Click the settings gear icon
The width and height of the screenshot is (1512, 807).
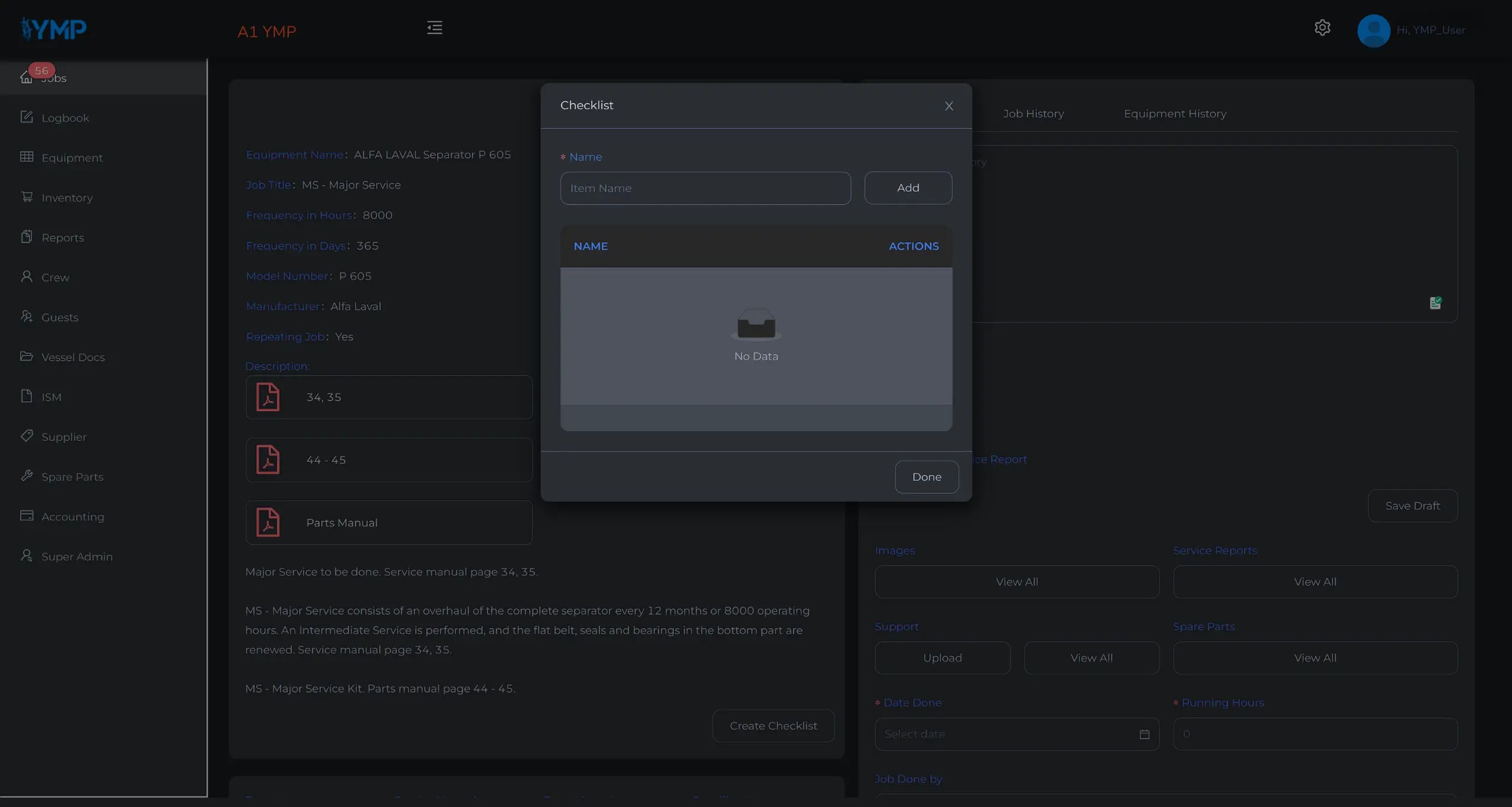point(1322,28)
